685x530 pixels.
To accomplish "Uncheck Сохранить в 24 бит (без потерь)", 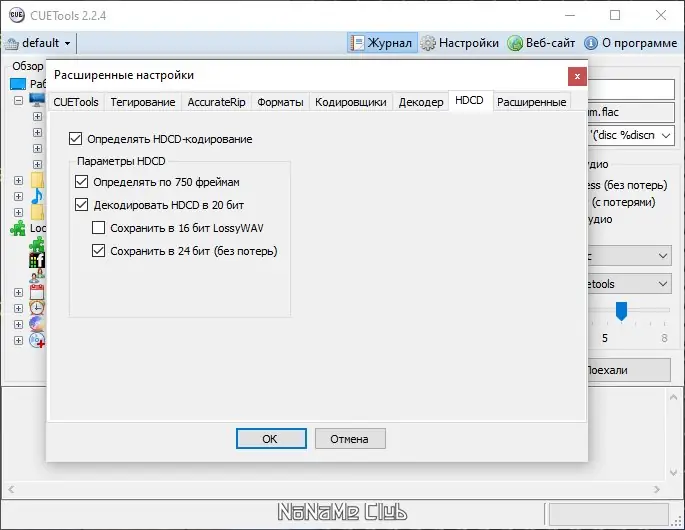I will pos(98,251).
